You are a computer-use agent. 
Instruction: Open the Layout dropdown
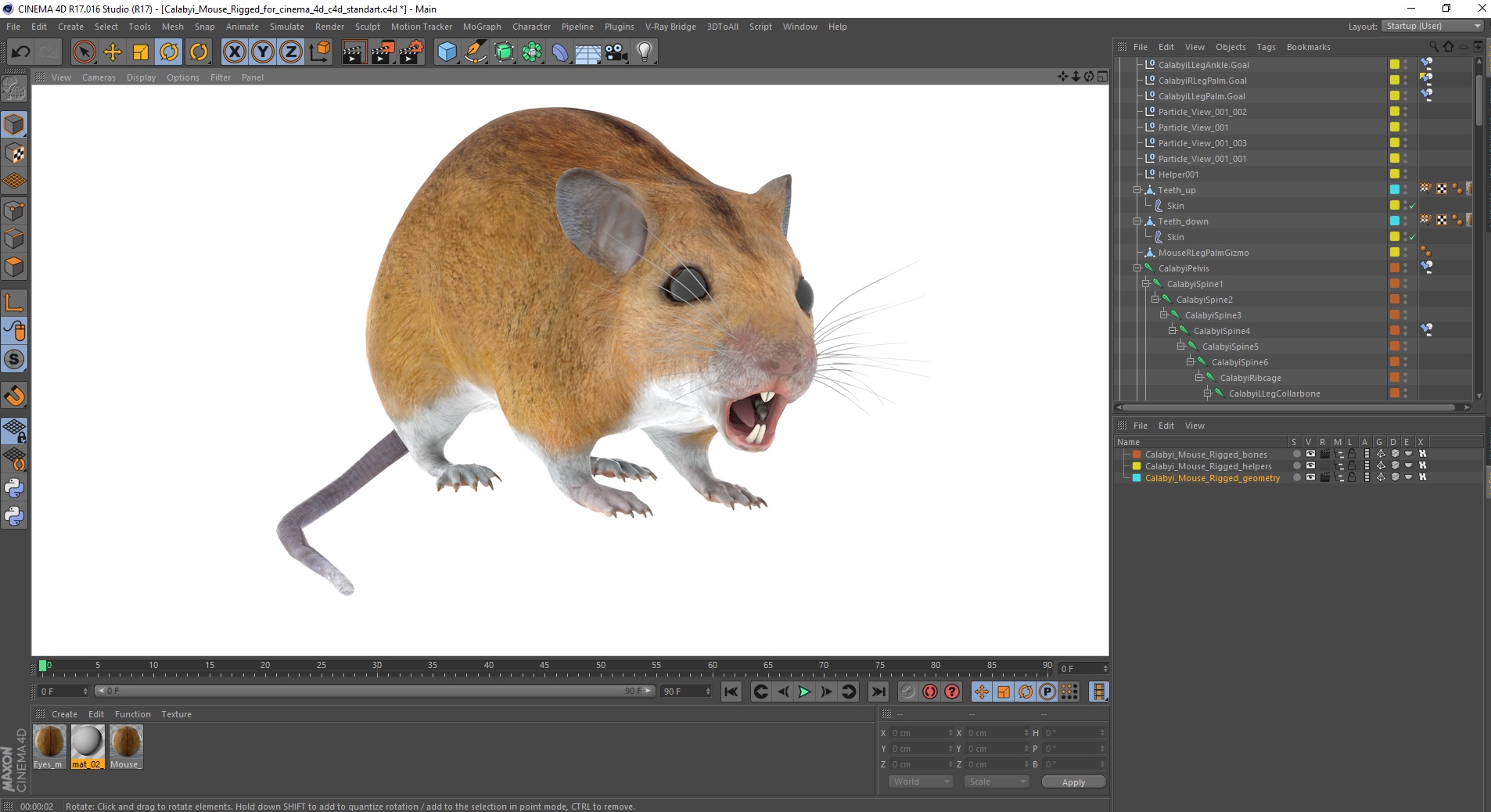tap(1433, 26)
